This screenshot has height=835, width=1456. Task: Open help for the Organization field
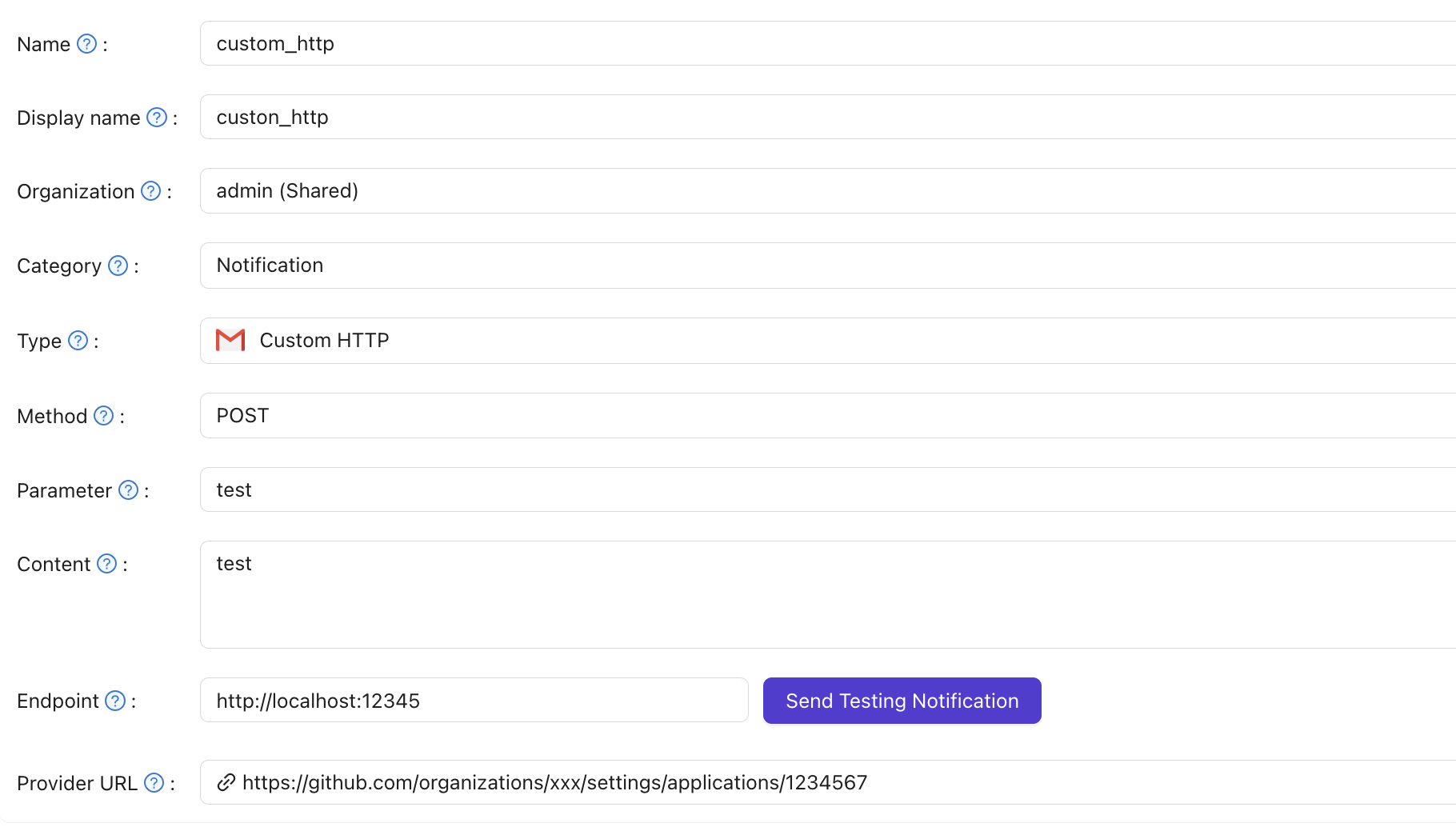150,191
